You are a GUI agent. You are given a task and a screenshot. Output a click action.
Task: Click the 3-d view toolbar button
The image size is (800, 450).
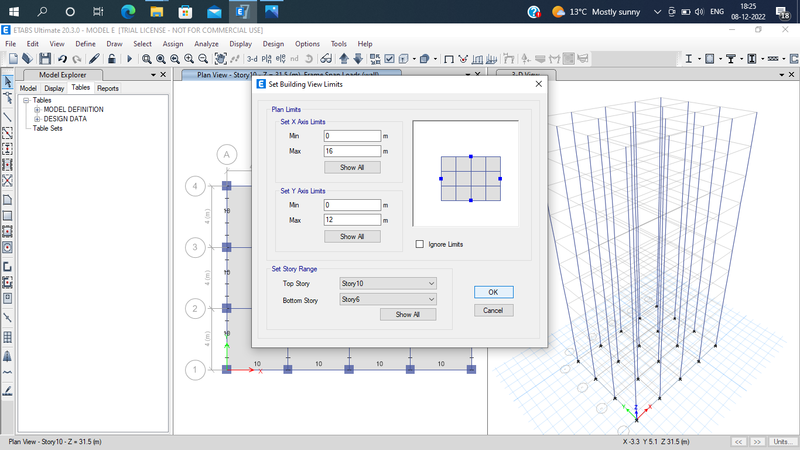[x=252, y=59]
